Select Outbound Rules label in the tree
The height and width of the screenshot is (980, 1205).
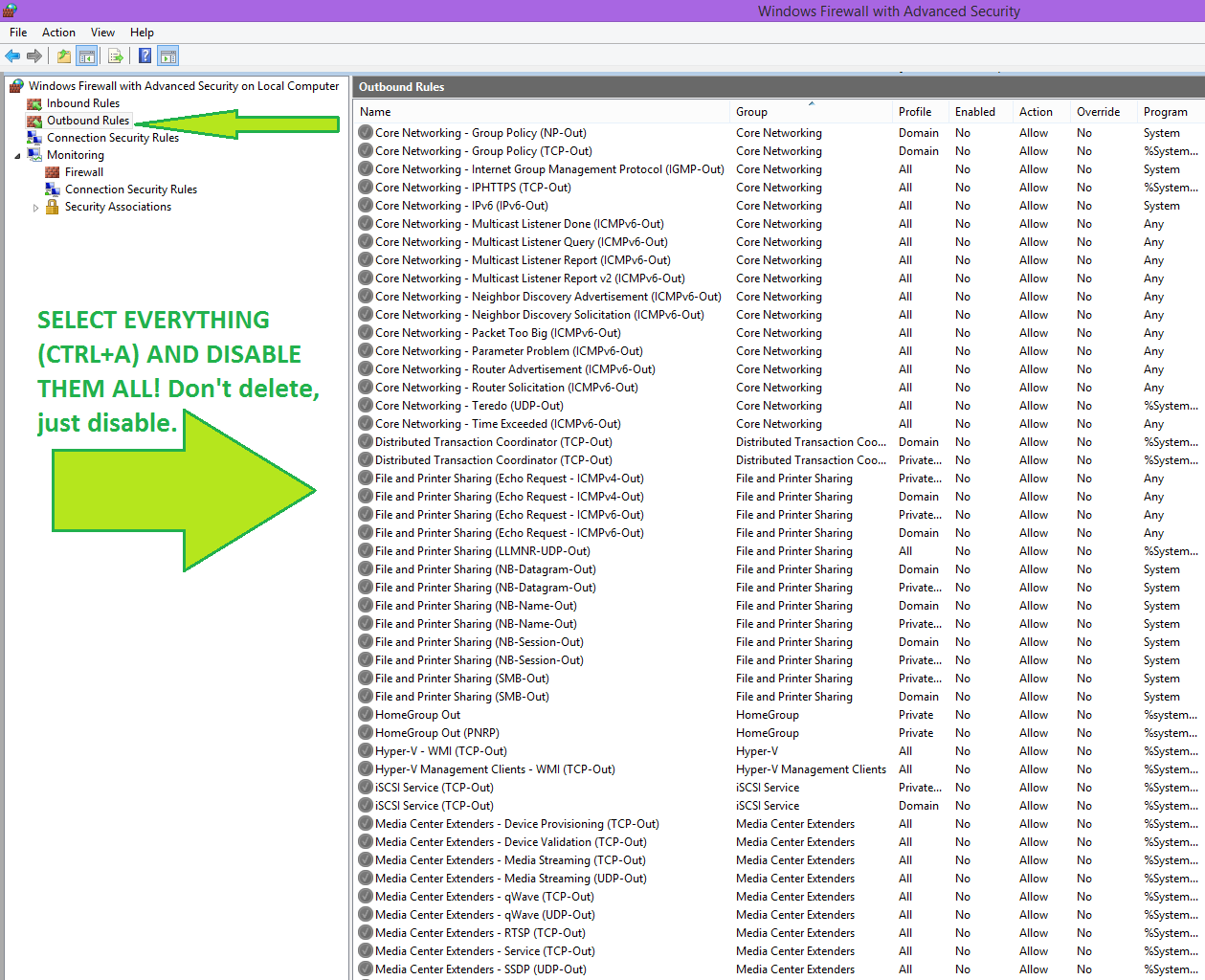(x=88, y=121)
